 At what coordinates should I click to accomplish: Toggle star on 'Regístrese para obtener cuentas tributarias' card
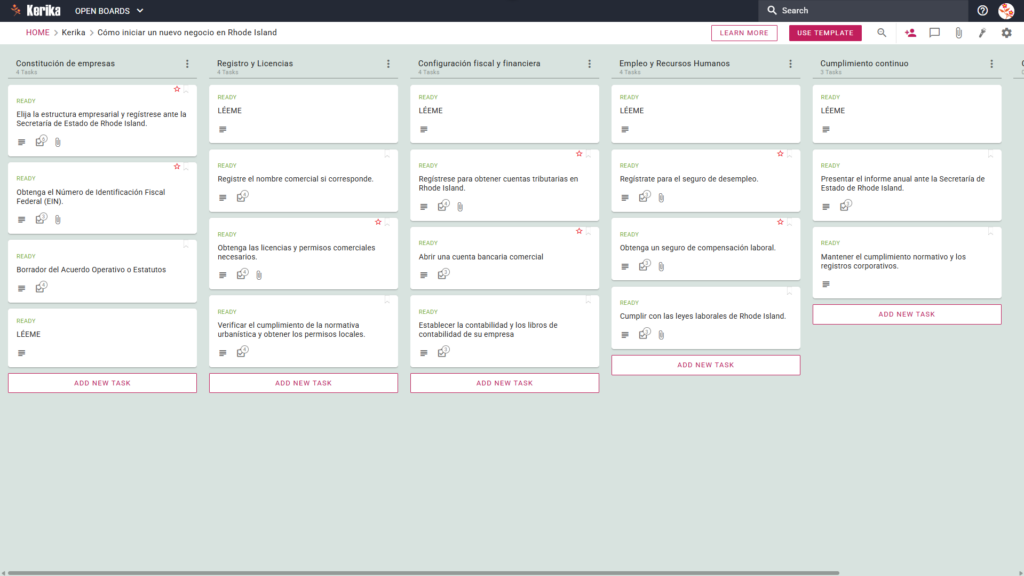click(x=579, y=153)
